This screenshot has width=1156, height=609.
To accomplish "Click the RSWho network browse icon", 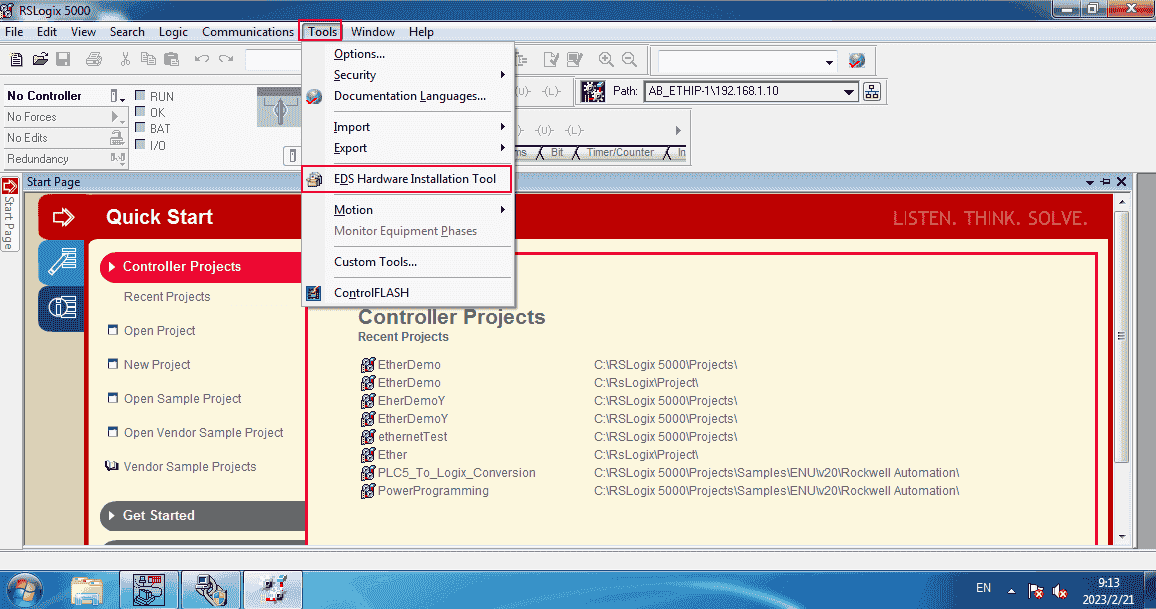I will [872, 92].
